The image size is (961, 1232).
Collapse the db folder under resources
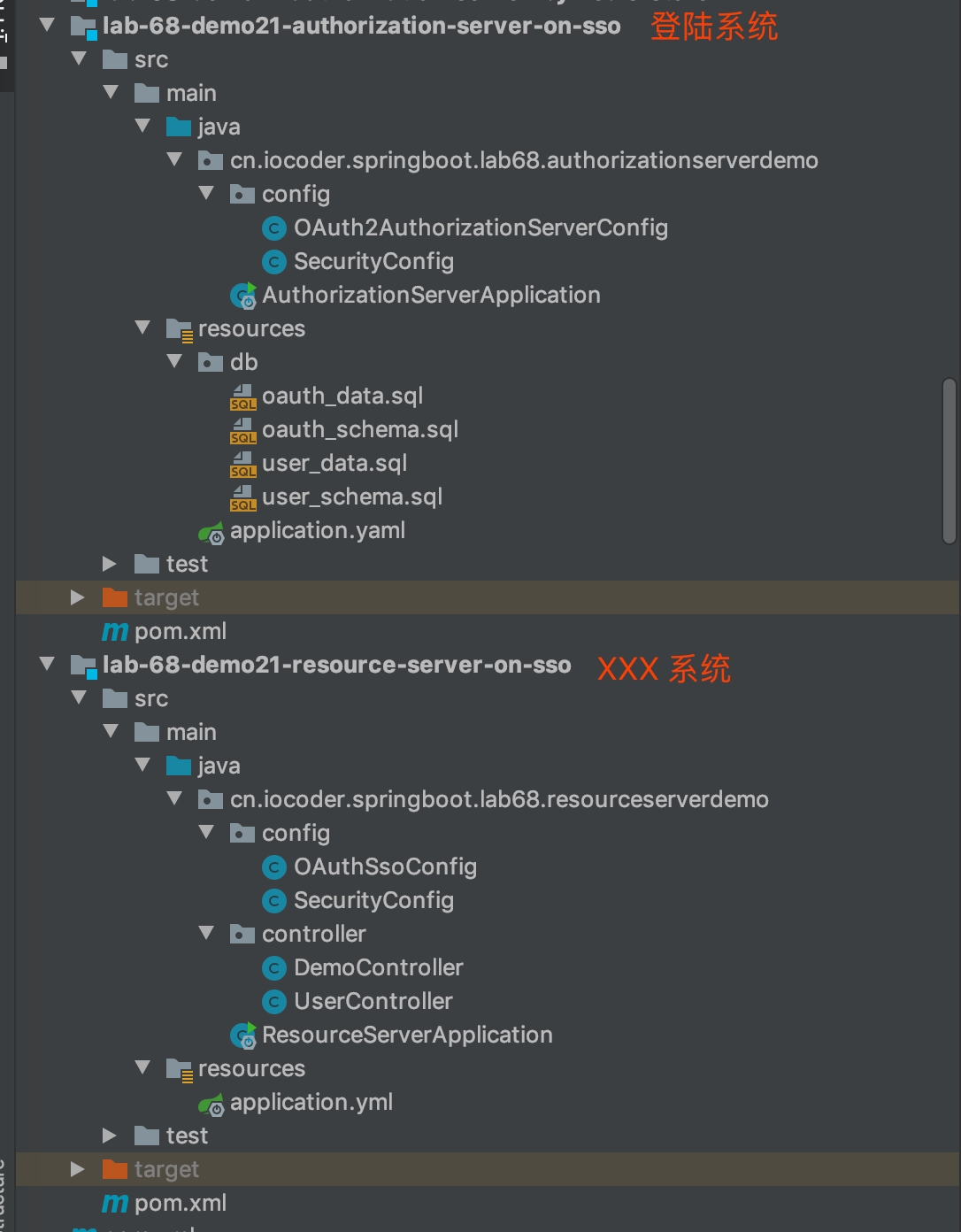[x=175, y=362]
